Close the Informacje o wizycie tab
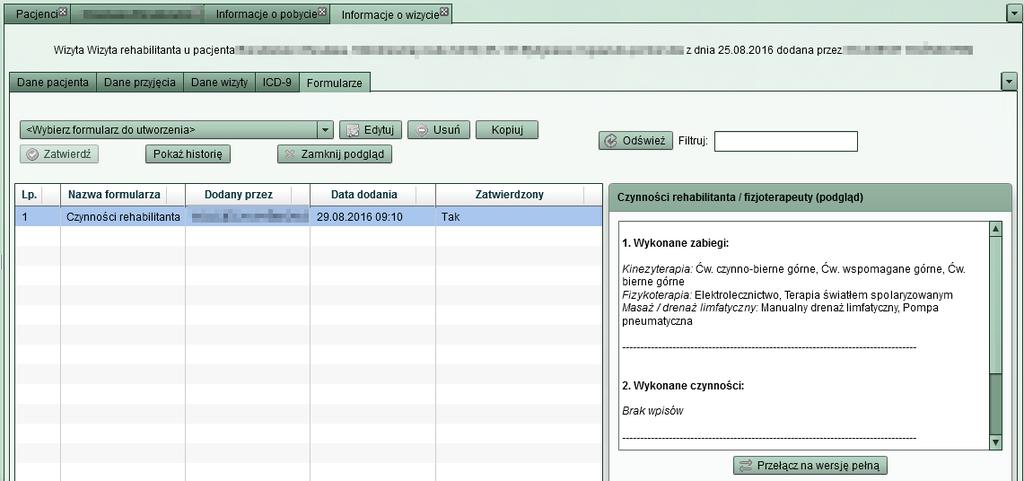Viewport: 1024px width, 481px height. click(444, 12)
